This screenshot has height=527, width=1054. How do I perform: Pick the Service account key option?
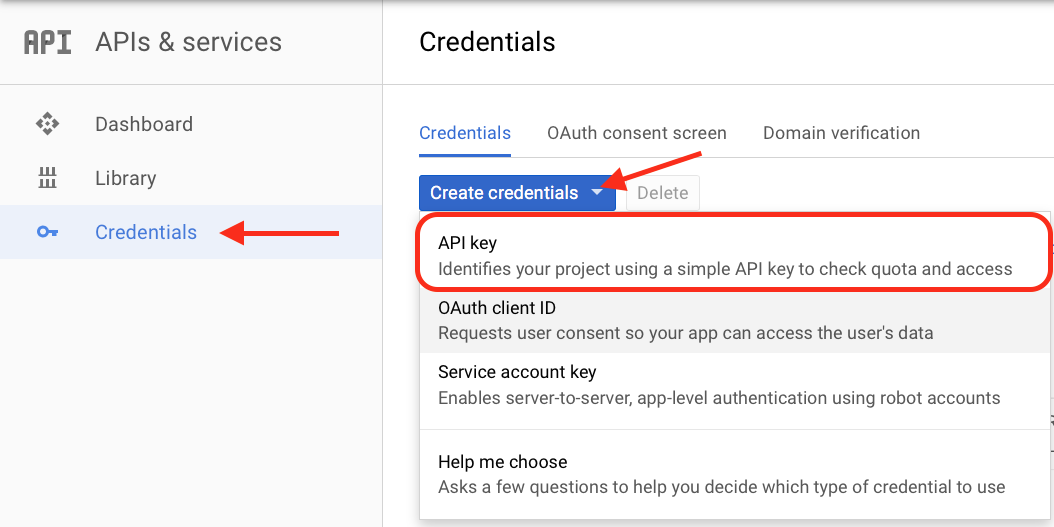(517, 372)
